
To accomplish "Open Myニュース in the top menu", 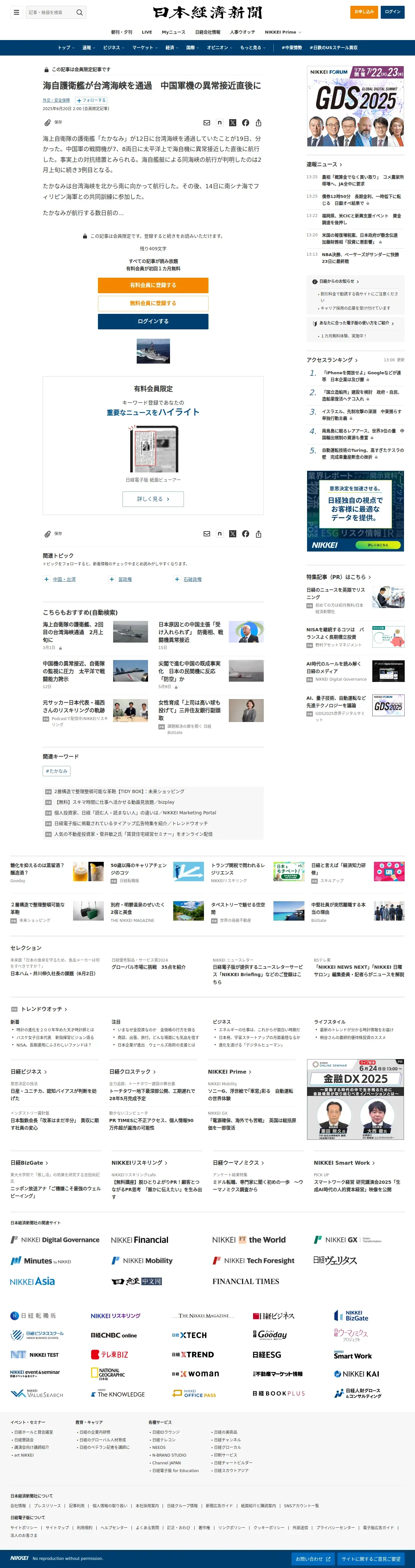I will pos(173,32).
